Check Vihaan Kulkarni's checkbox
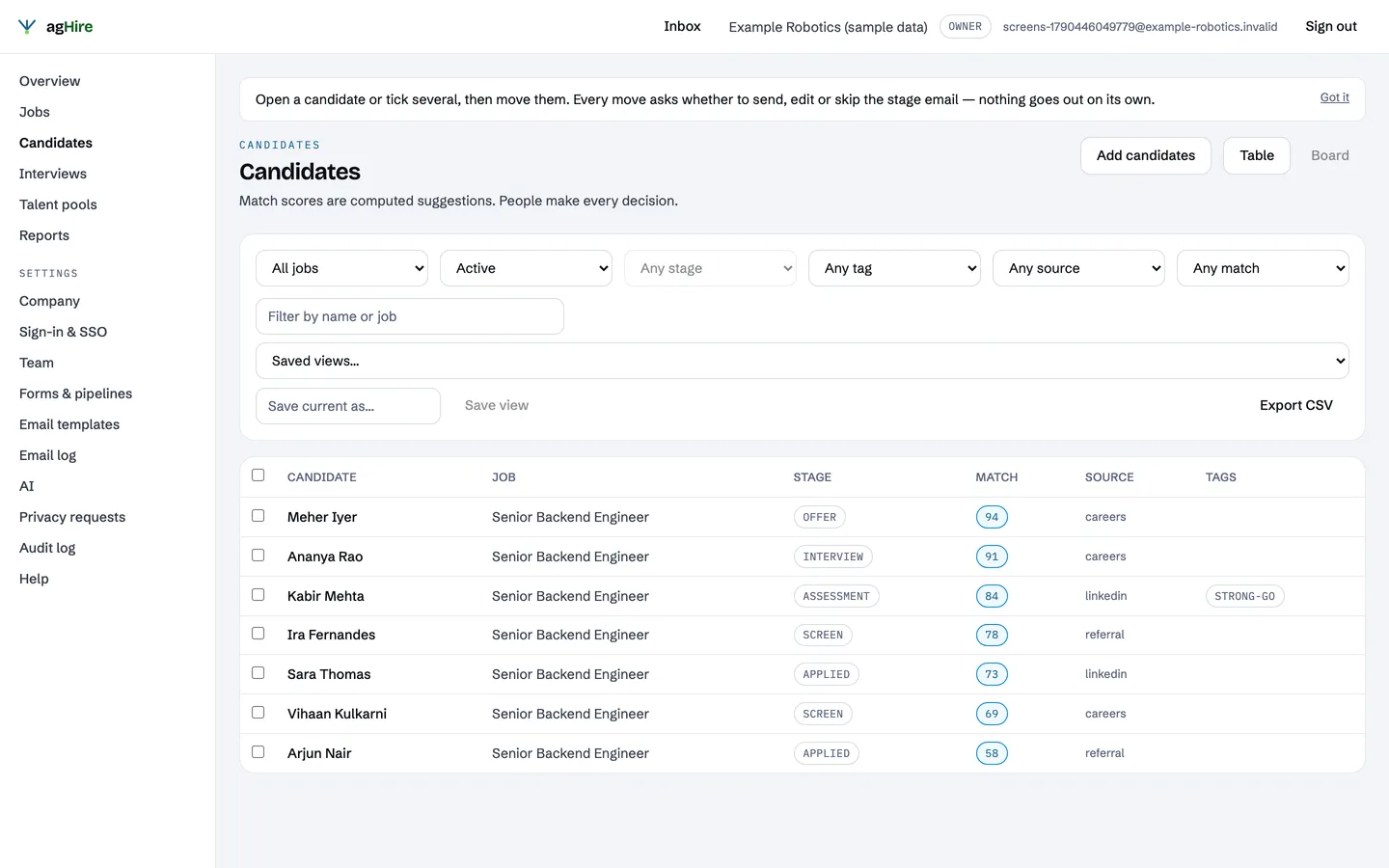This screenshot has height=868, width=1389. click(x=258, y=713)
